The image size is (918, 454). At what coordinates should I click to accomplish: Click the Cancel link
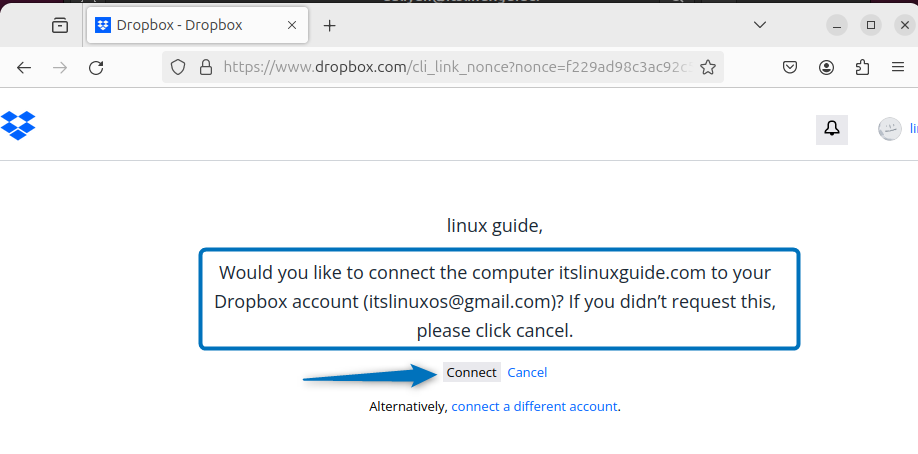pos(527,373)
